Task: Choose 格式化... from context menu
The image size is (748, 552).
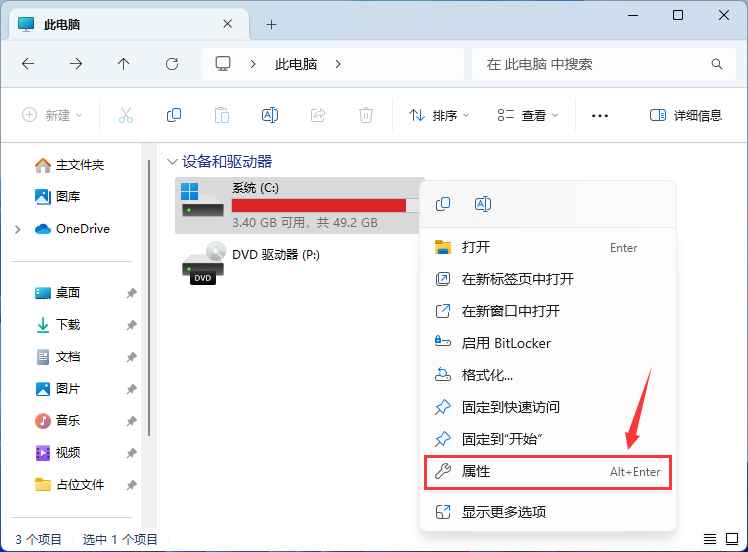Action: (x=548, y=375)
